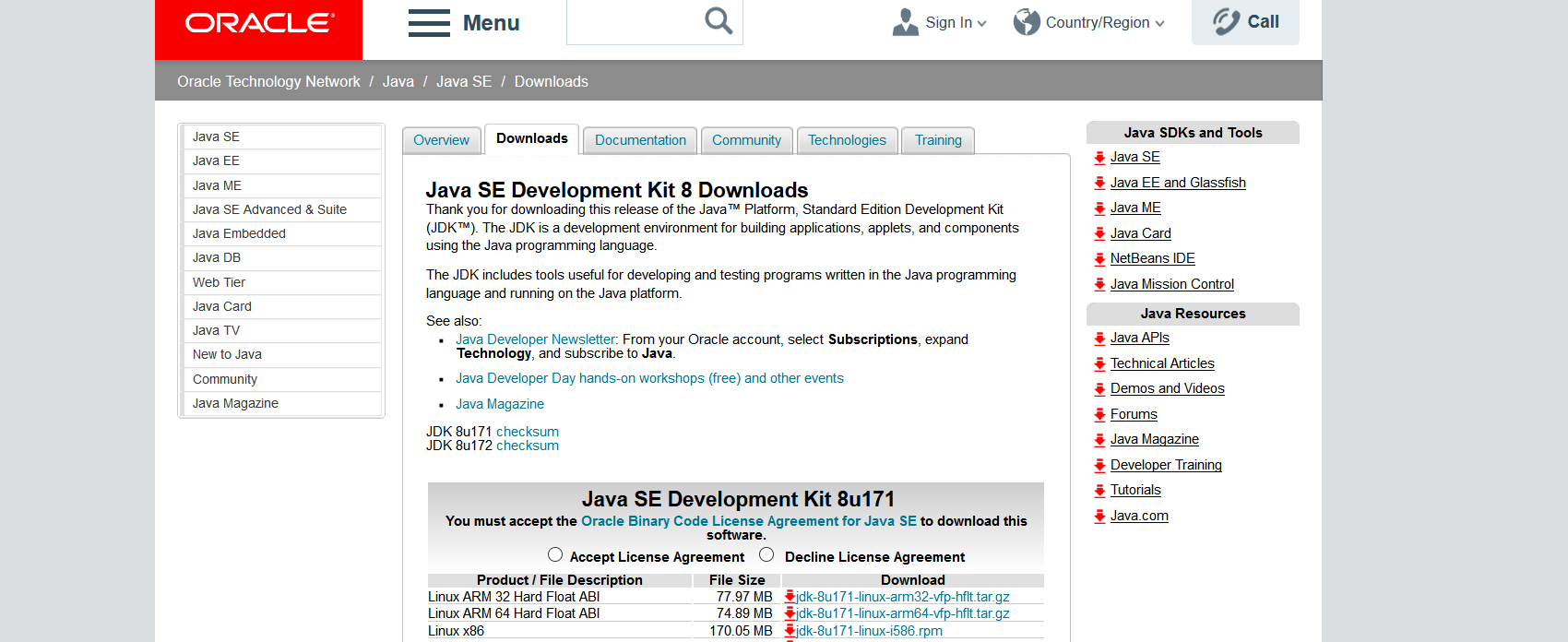Select Java EE in left sidebar
This screenshot has height=642, width=1568.
click(x=282, y=160)
